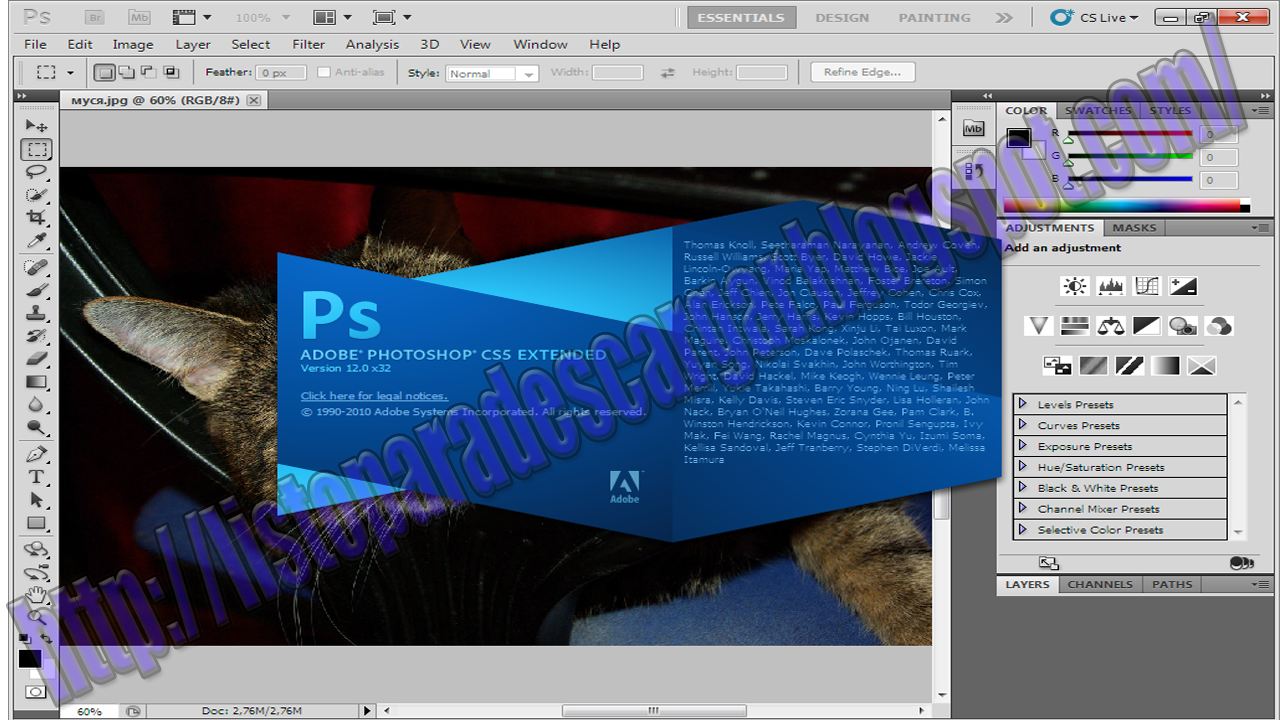
Task: Open the Style dropdown
Action: click(492, 73)
